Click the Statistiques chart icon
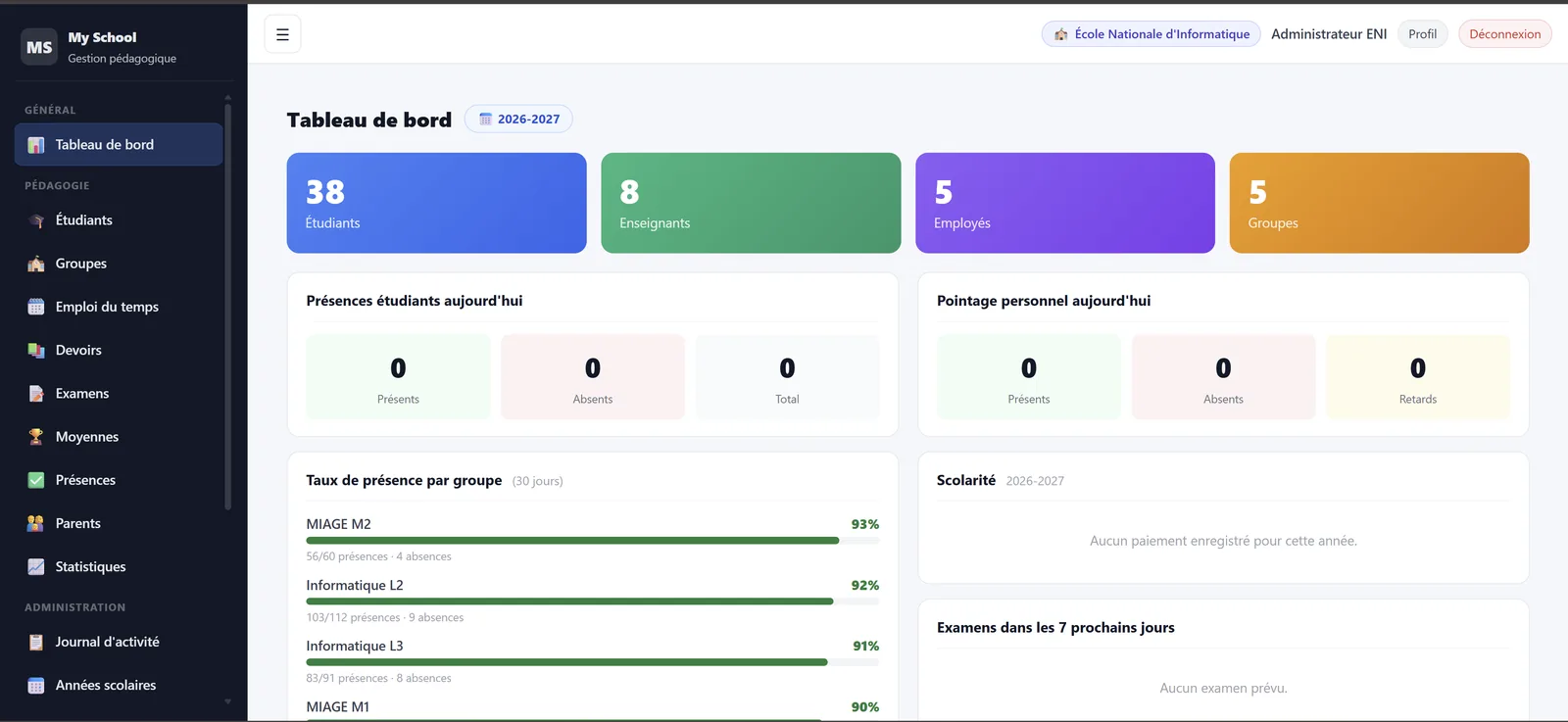The image size is (1568, 722). [x=36, y=566]
